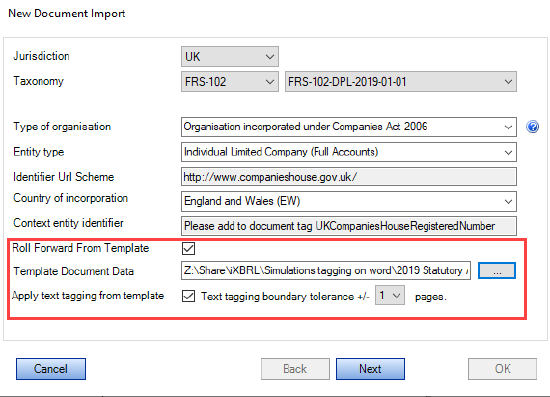Browse for template file with ellipsis button
Viewport: 550px width, 397px height.
pos(497,271)
